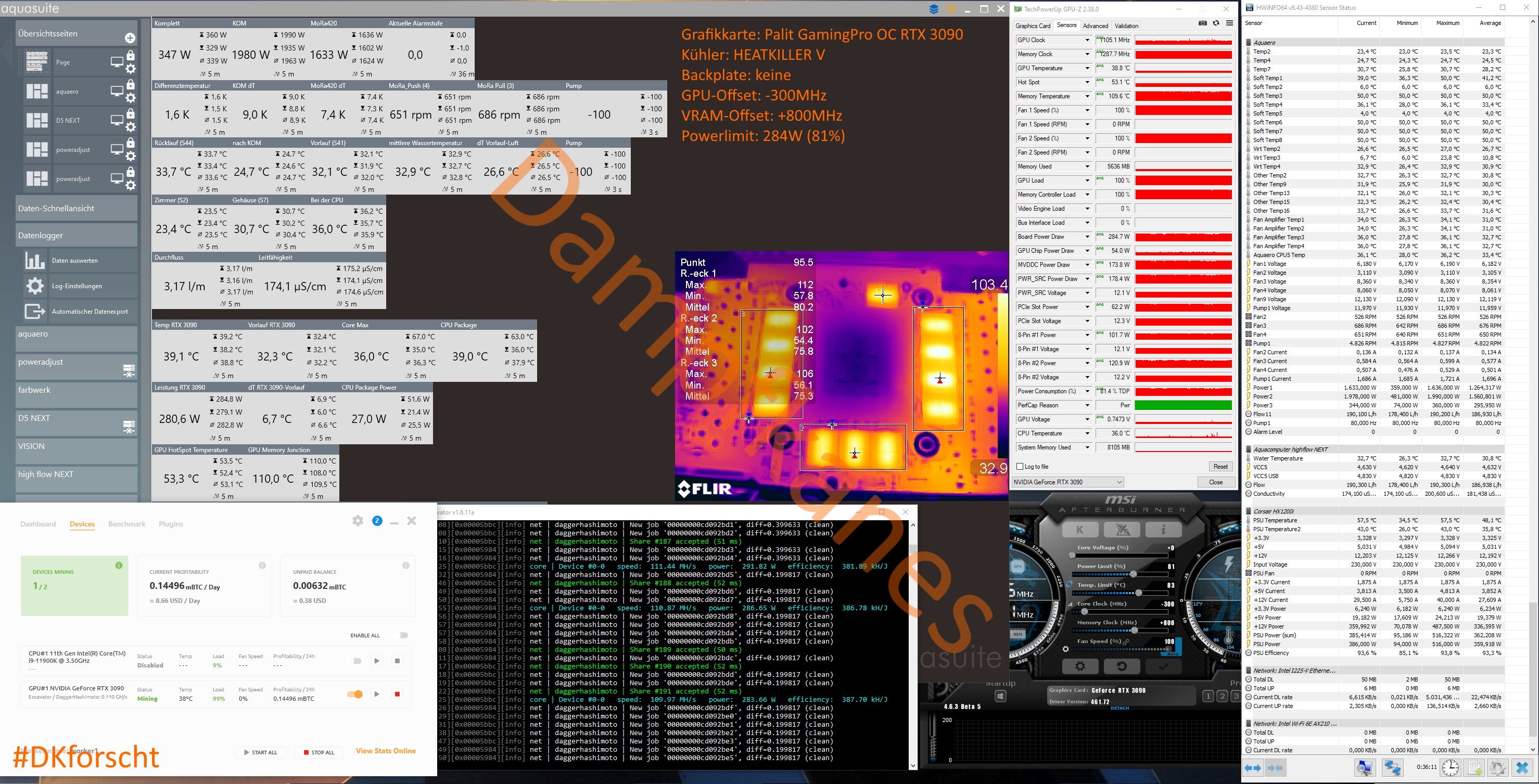Refresh GPU-Z sensors
Image resolution: width=1539 pixels, height=784 pixels.
1216,23
